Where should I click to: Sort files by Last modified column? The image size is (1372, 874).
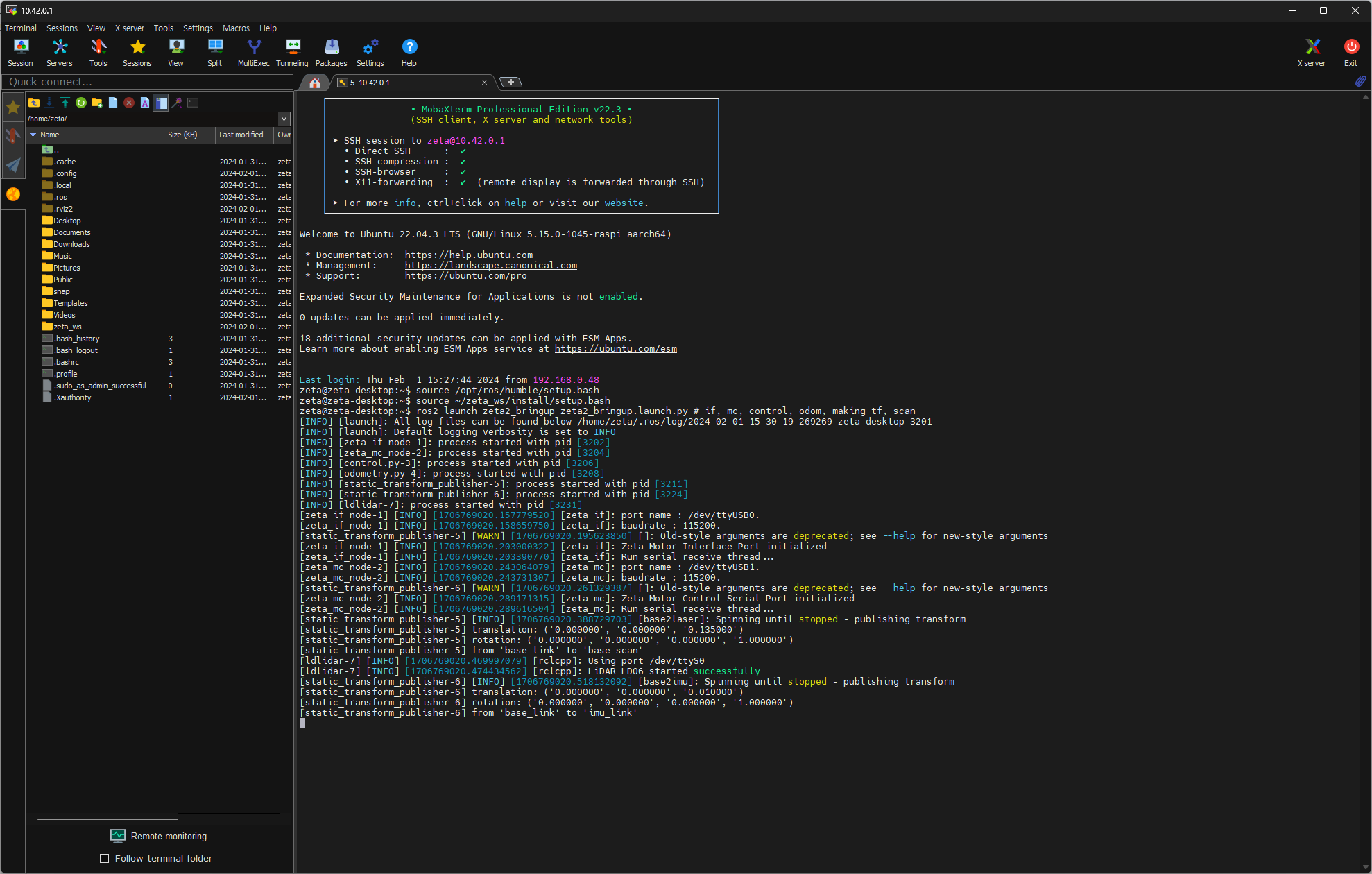pyautogui.click(x=245, y=135)
